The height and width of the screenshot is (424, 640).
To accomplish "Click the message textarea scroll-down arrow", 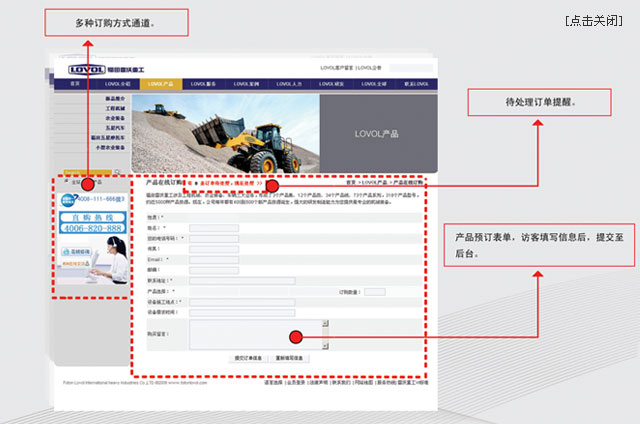I will click(325, 346).
